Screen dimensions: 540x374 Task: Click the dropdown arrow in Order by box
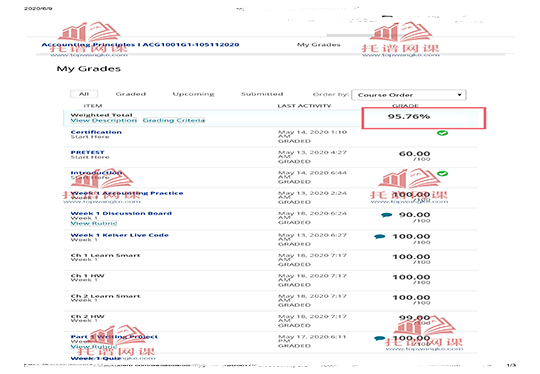[x=459, y=95]
